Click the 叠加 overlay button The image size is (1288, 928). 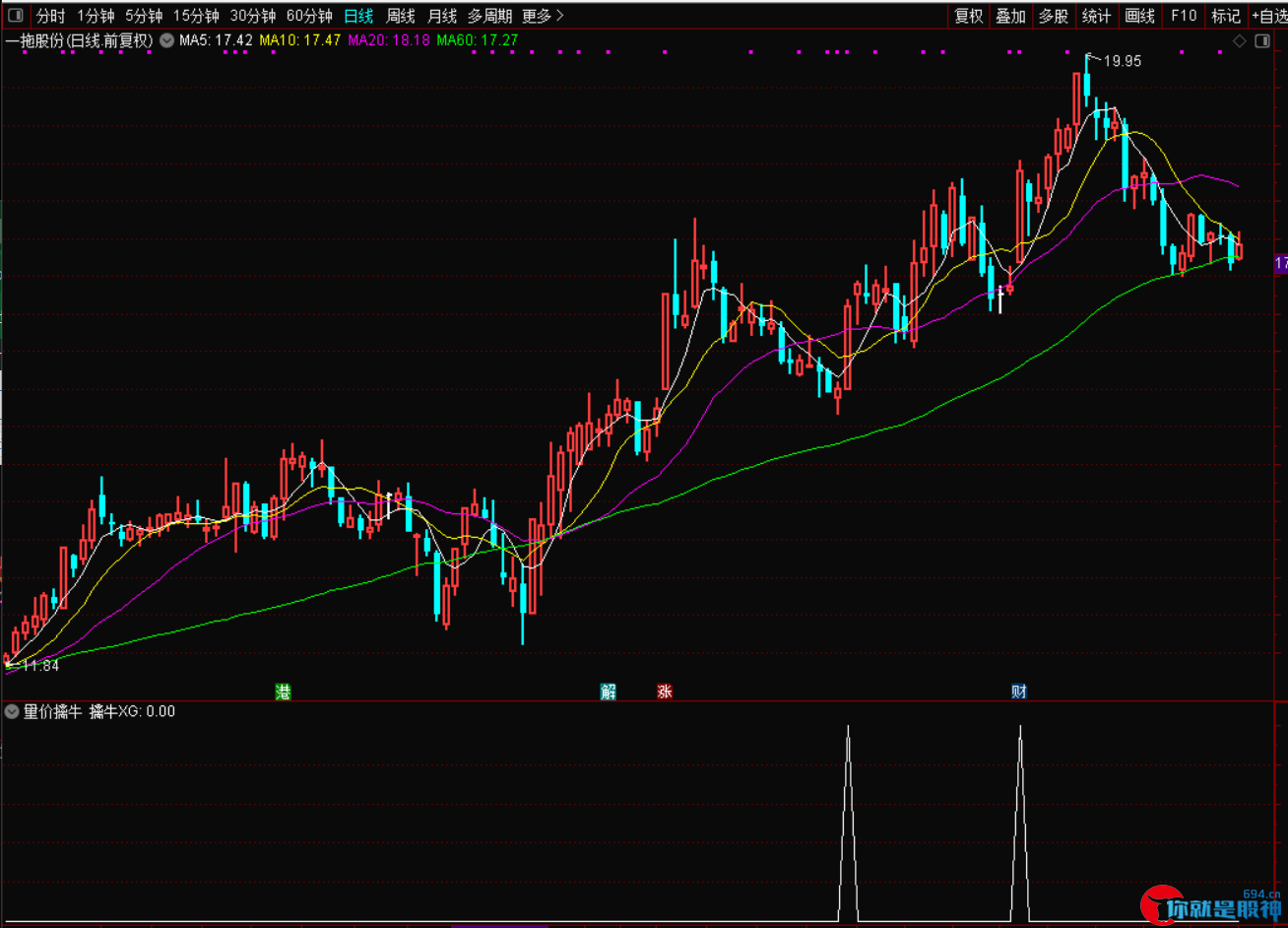coord(1011,16)
